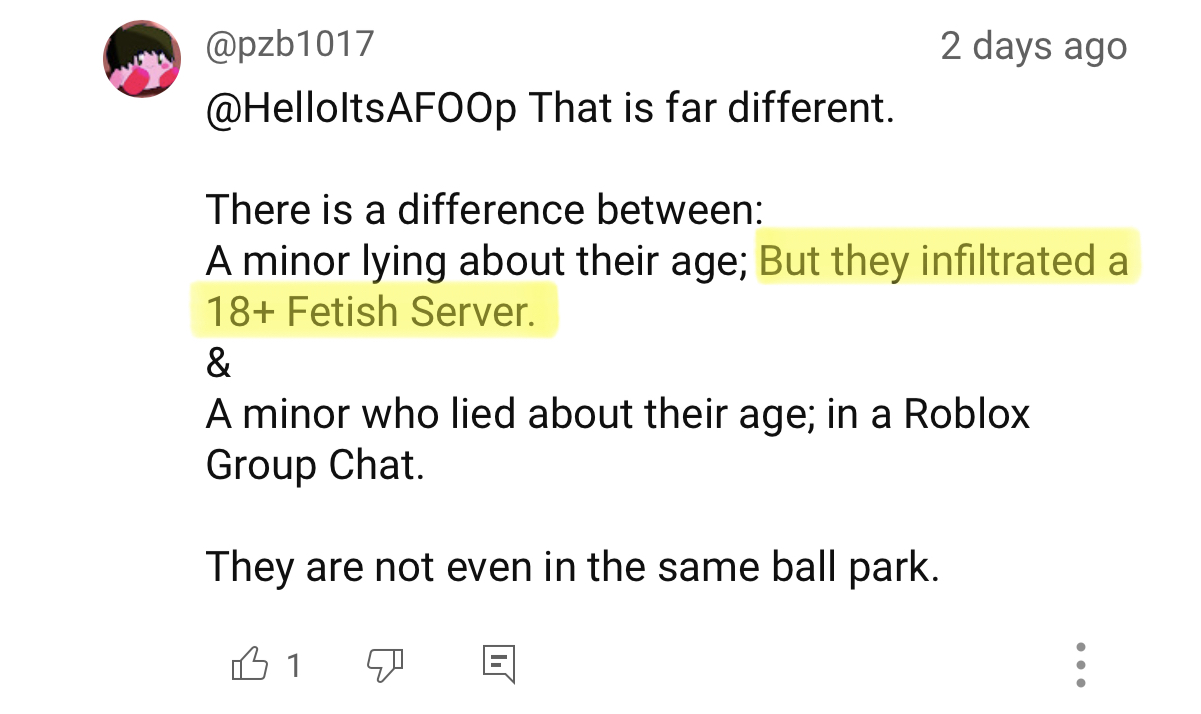Click "A minor lying about their age;" text

point(478,262)
